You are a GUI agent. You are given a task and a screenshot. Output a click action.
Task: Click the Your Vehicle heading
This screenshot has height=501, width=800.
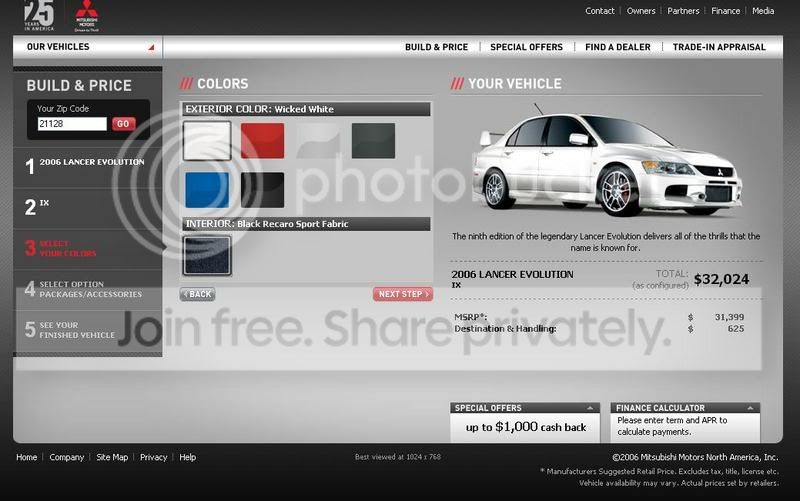tap(514, 84)
